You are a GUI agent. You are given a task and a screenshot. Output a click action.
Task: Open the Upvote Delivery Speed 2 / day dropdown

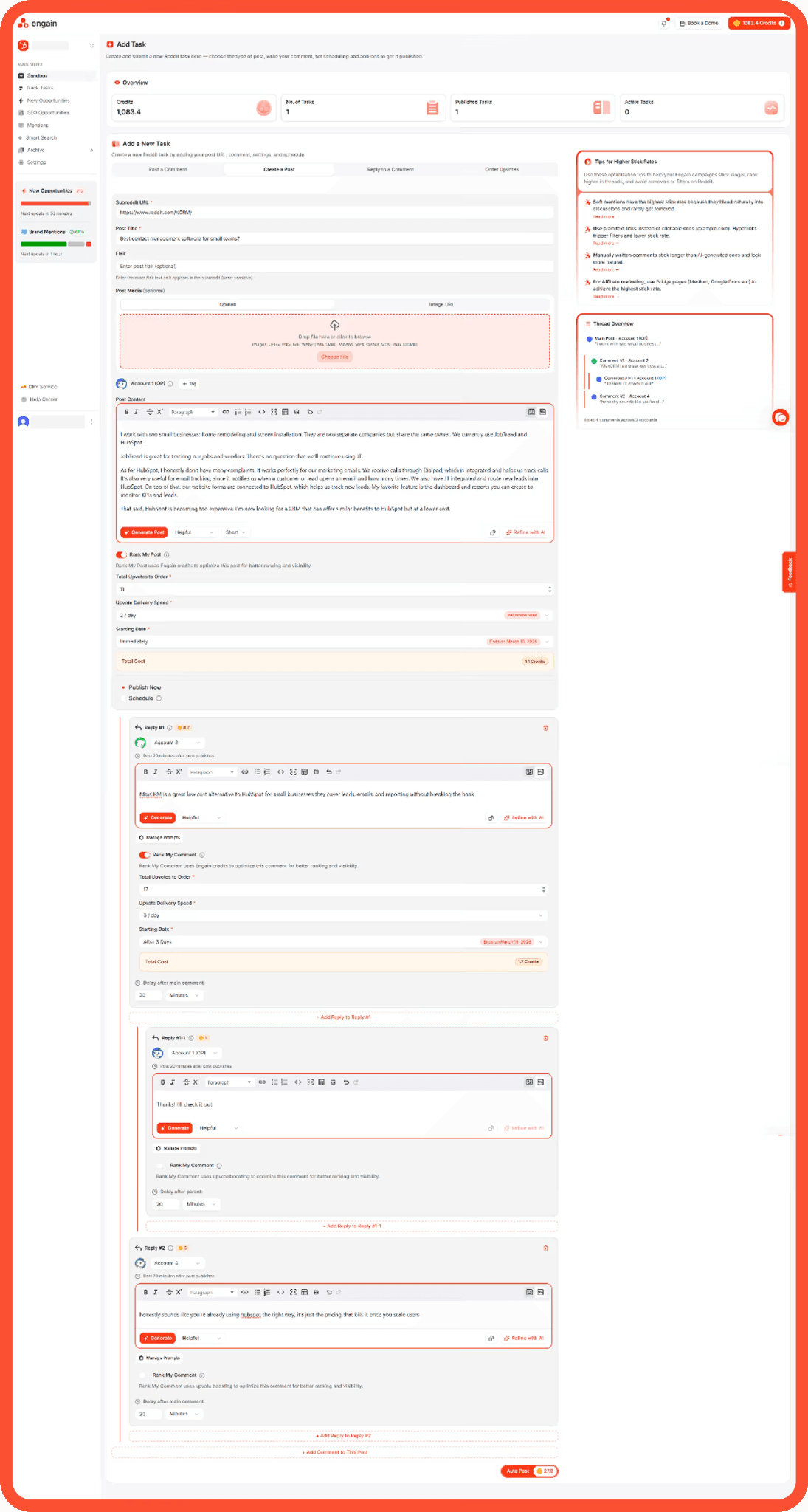(334, 615)
